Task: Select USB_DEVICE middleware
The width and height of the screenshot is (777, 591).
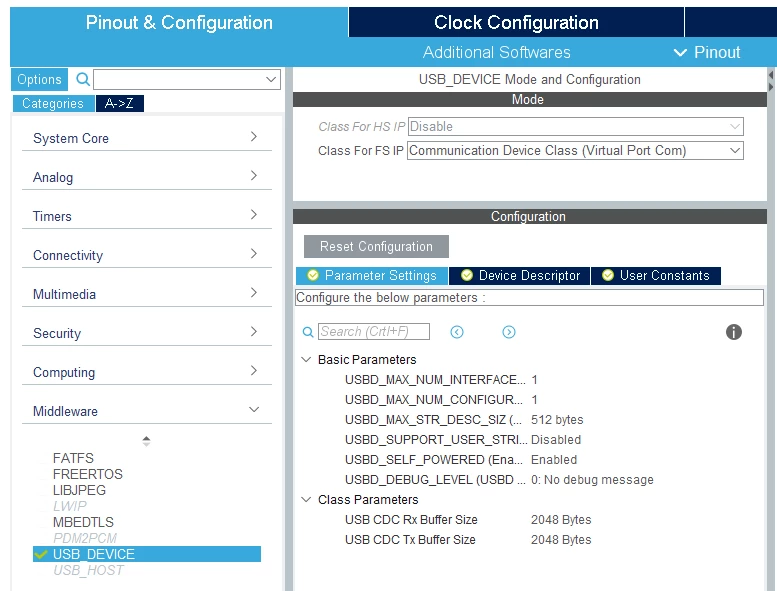Action: point(147,554)
